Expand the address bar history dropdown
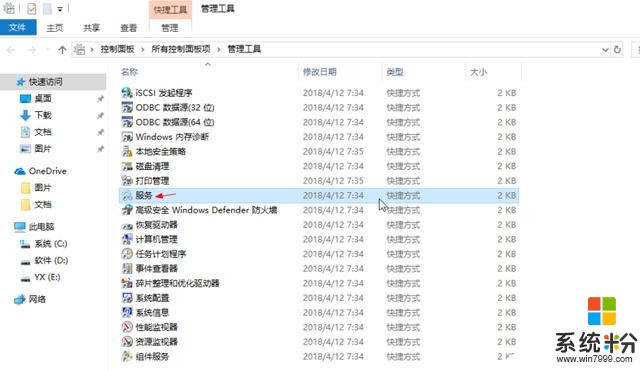Image resolution: width=640 pixels, height=370 pixels. coord(605,50)
